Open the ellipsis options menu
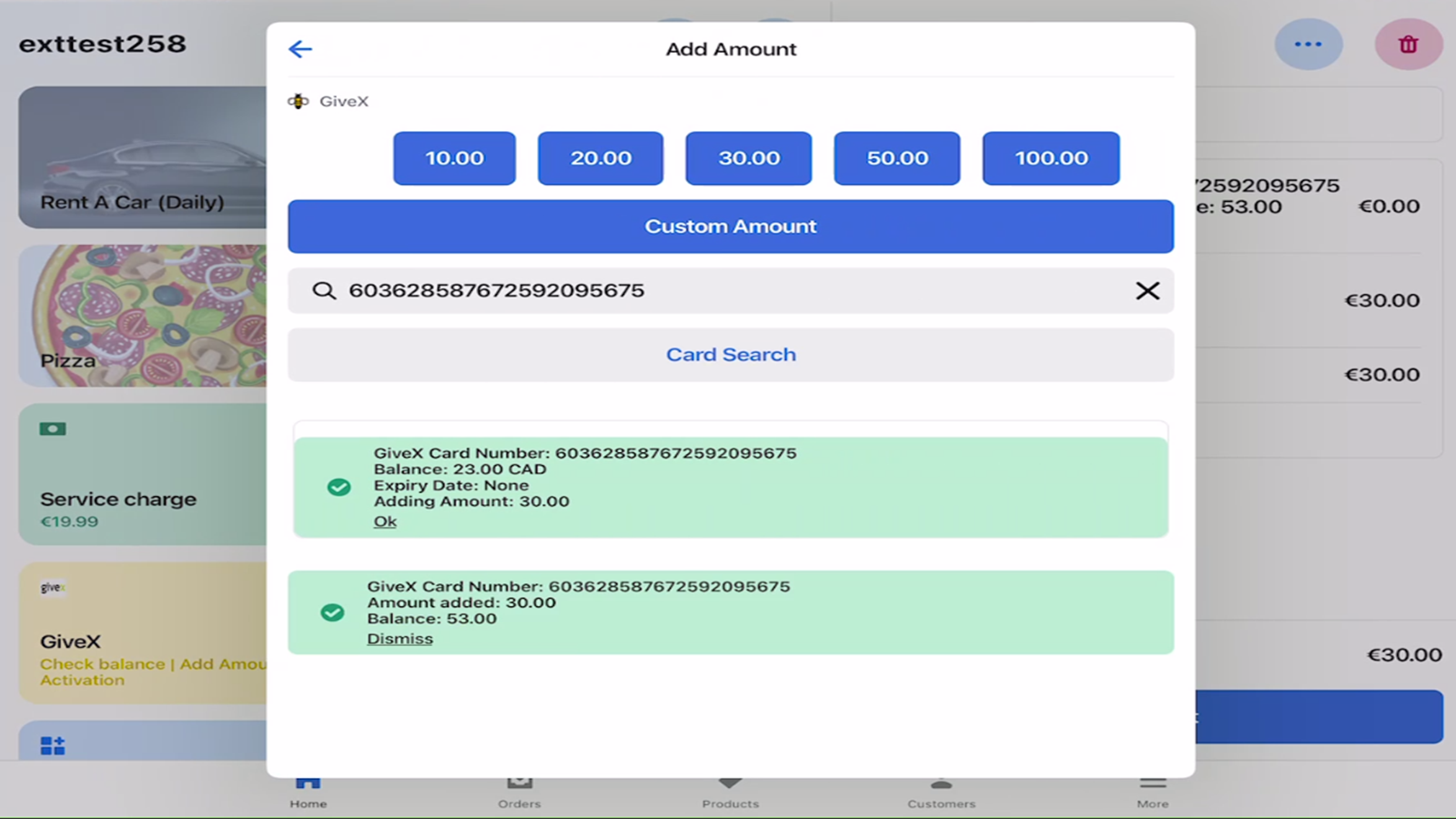 coord(1309,44)
